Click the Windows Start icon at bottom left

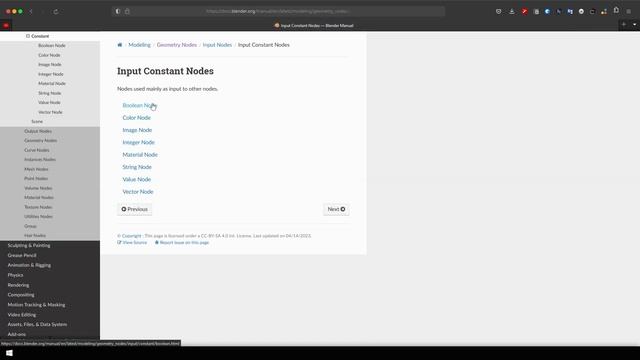pyautogui.click(x=9, y=353)
